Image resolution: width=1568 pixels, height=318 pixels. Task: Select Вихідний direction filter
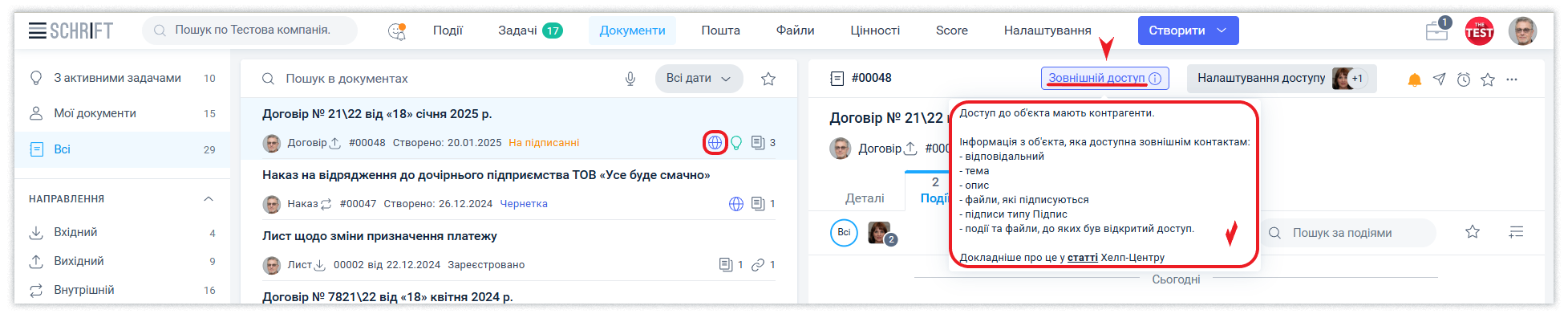click(x=122, y=261)
